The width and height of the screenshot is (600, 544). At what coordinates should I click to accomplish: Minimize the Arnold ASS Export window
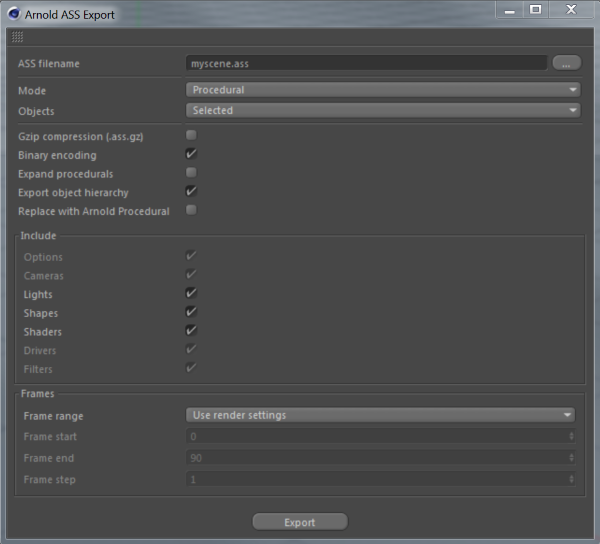[509, 10]
